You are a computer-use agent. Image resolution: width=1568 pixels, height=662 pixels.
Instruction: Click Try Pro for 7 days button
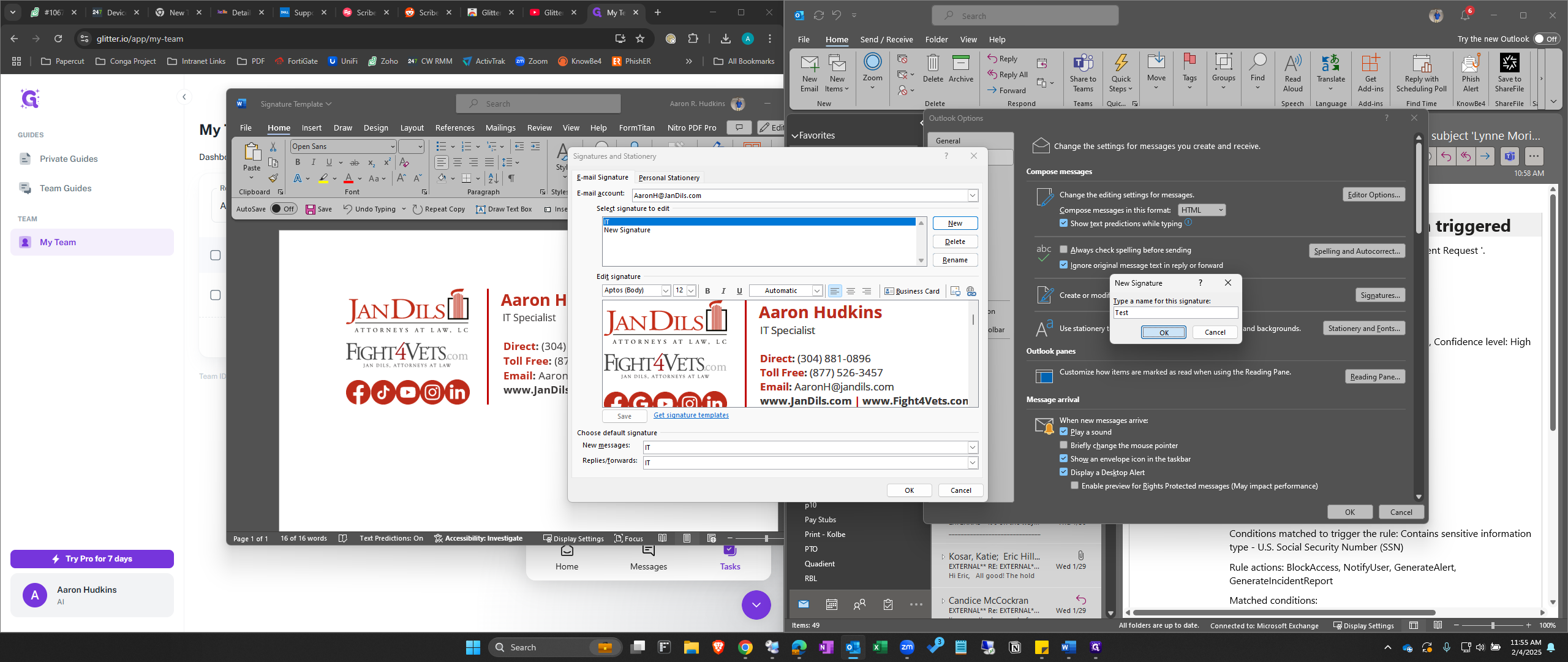(x=92, y=558)
